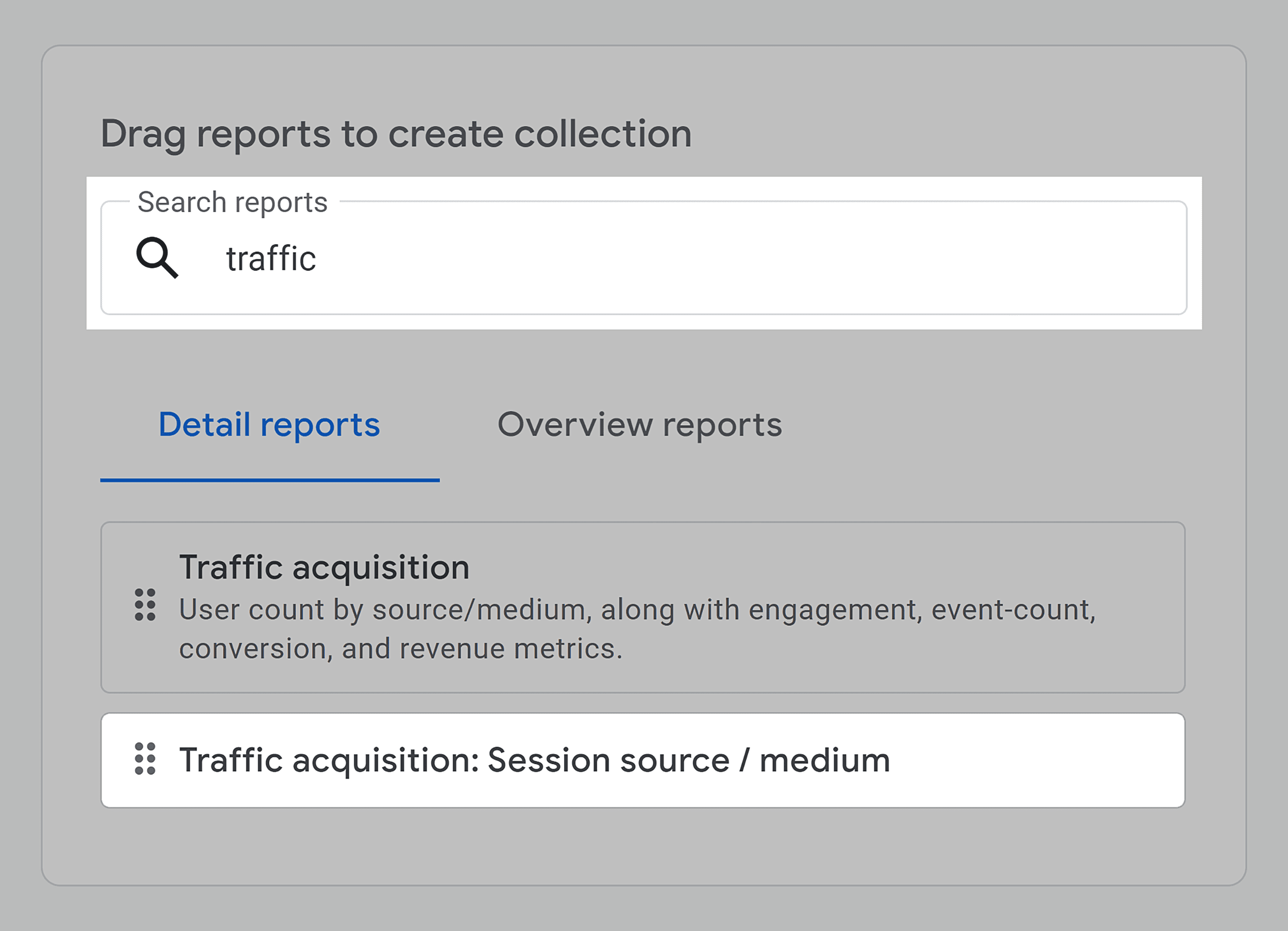This screenshot has height=931, width=1288.
Task: Click the magnifying glass search icon
Action: tap(157, 258)
